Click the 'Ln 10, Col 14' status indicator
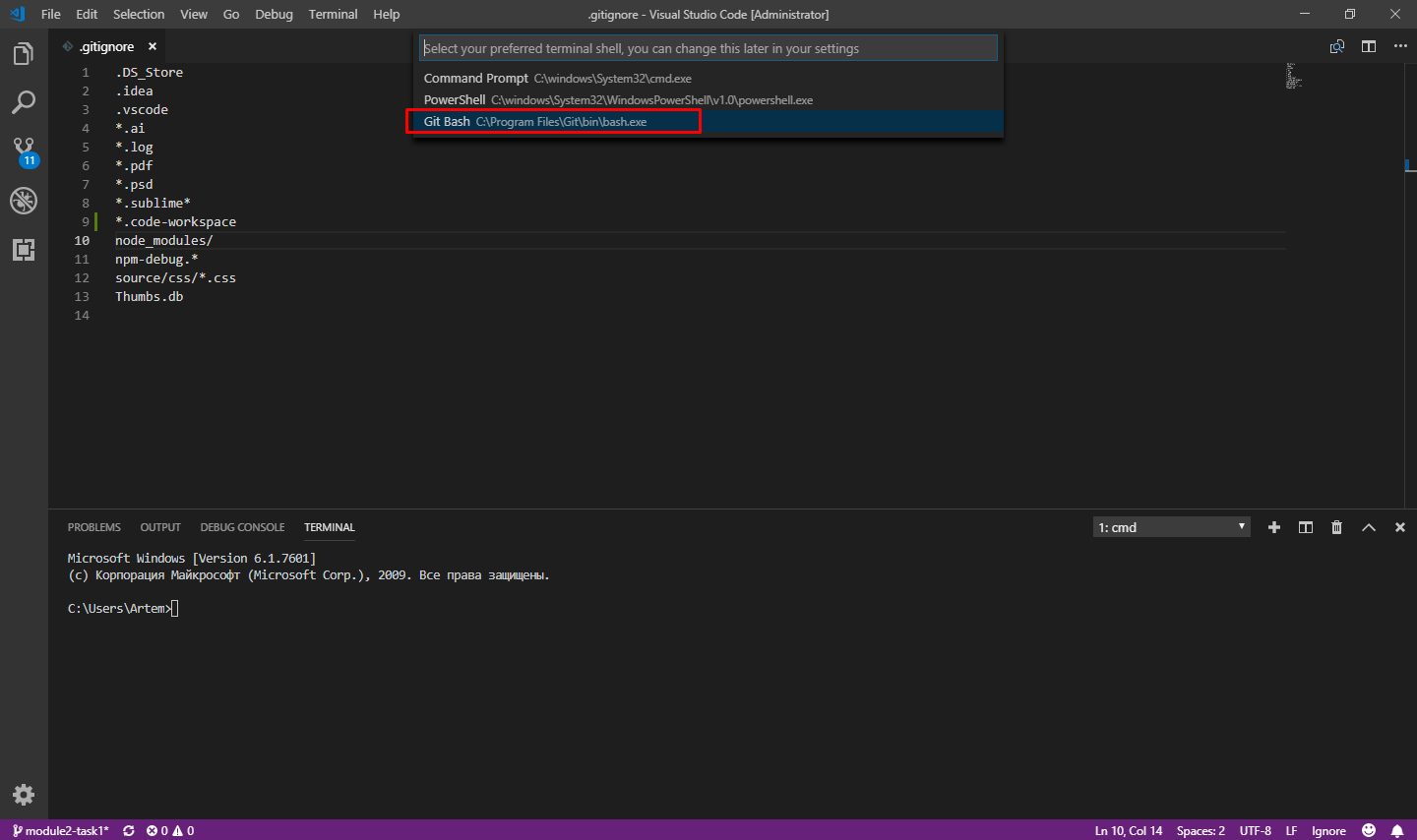1417x840 pixels. [x=1129, y=831]
